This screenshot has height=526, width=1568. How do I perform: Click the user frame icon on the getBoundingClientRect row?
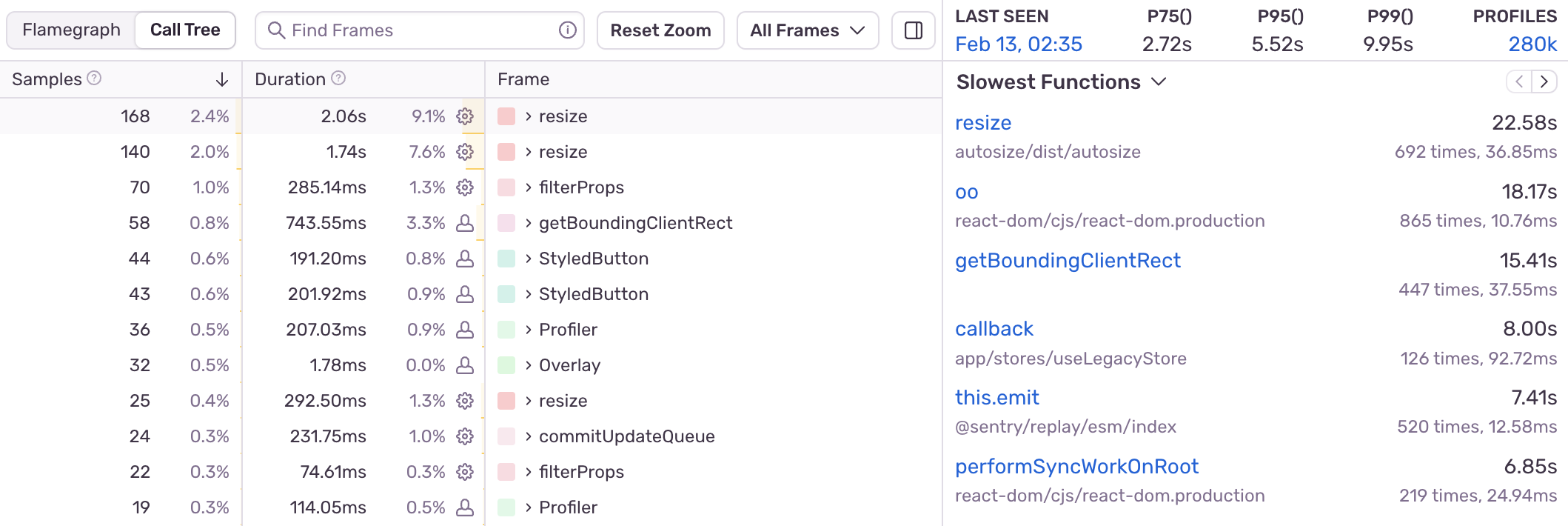465,223
